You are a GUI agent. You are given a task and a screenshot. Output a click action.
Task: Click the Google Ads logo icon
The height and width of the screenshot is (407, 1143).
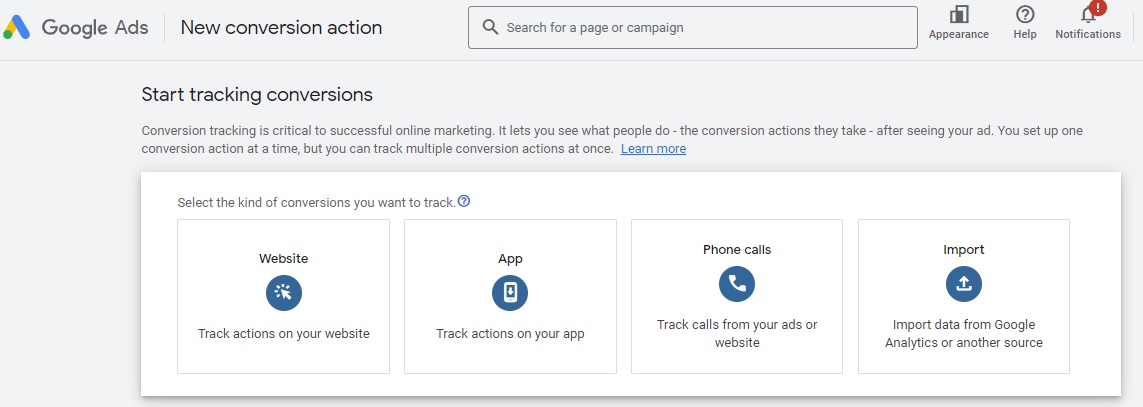click(x=17, y=28)
